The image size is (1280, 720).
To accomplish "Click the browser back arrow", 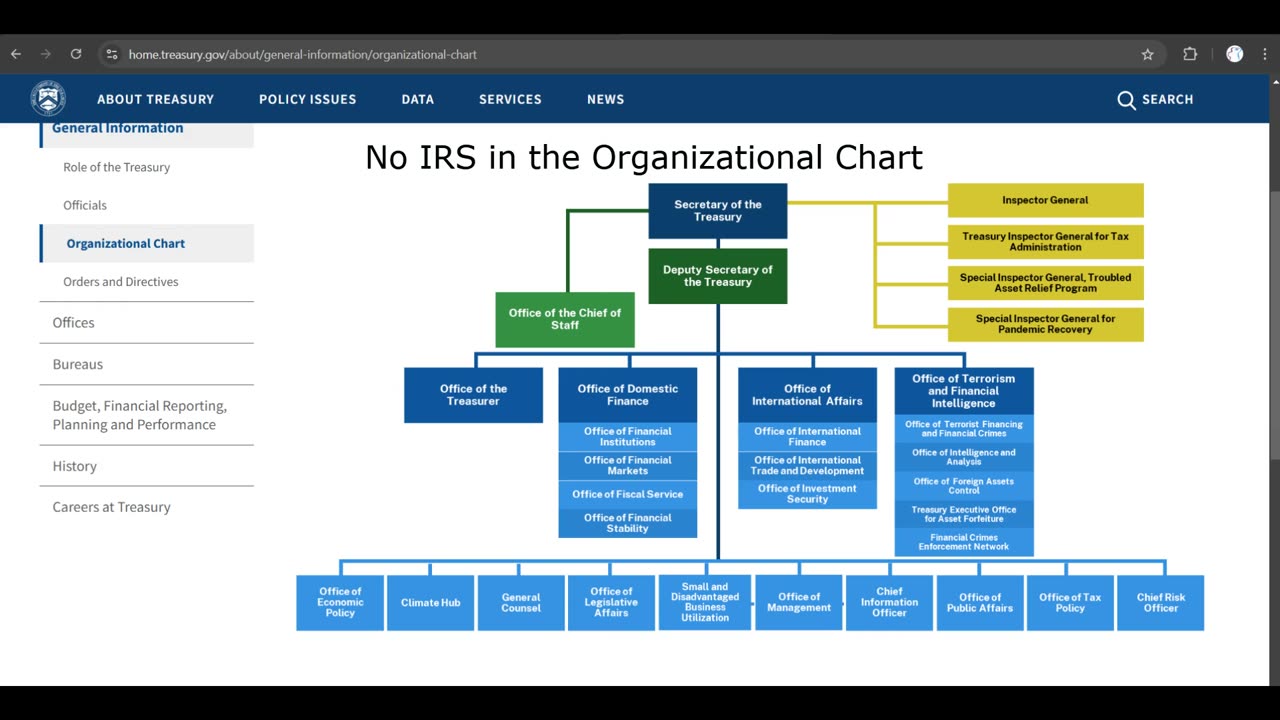I will pyautogui.click(x=16, y=54).
